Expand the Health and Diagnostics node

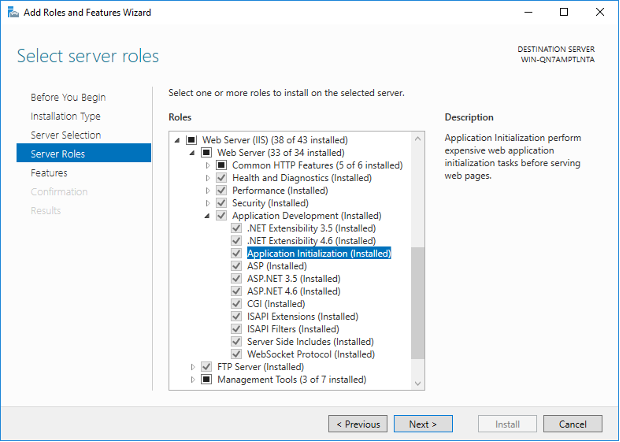tap(208, 178)
